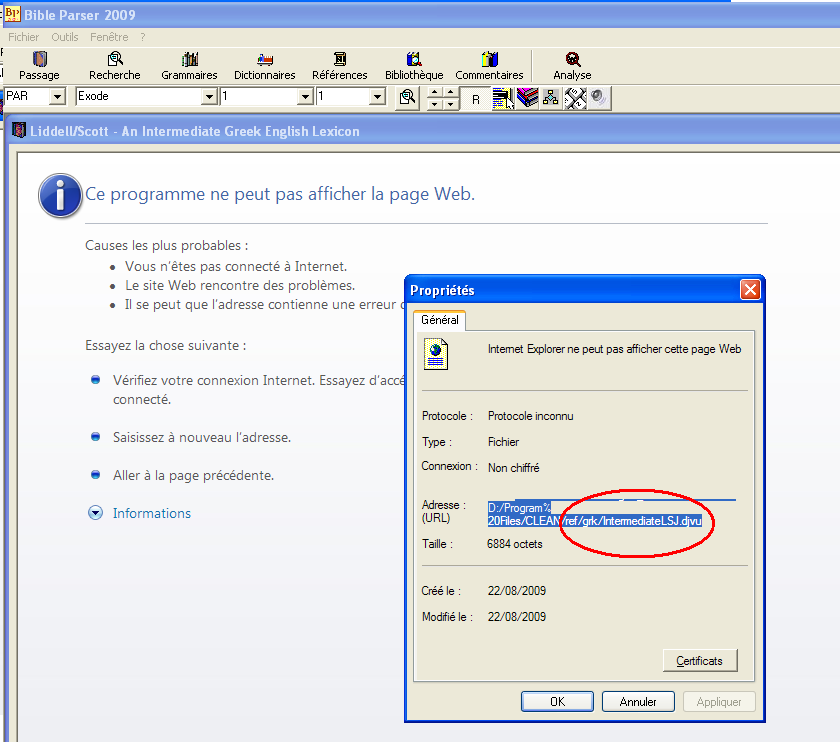The image size is (840, 742).
Task: Open the Commentaires toolbar button
Action: pyautogui.click(x=489, y=66)
